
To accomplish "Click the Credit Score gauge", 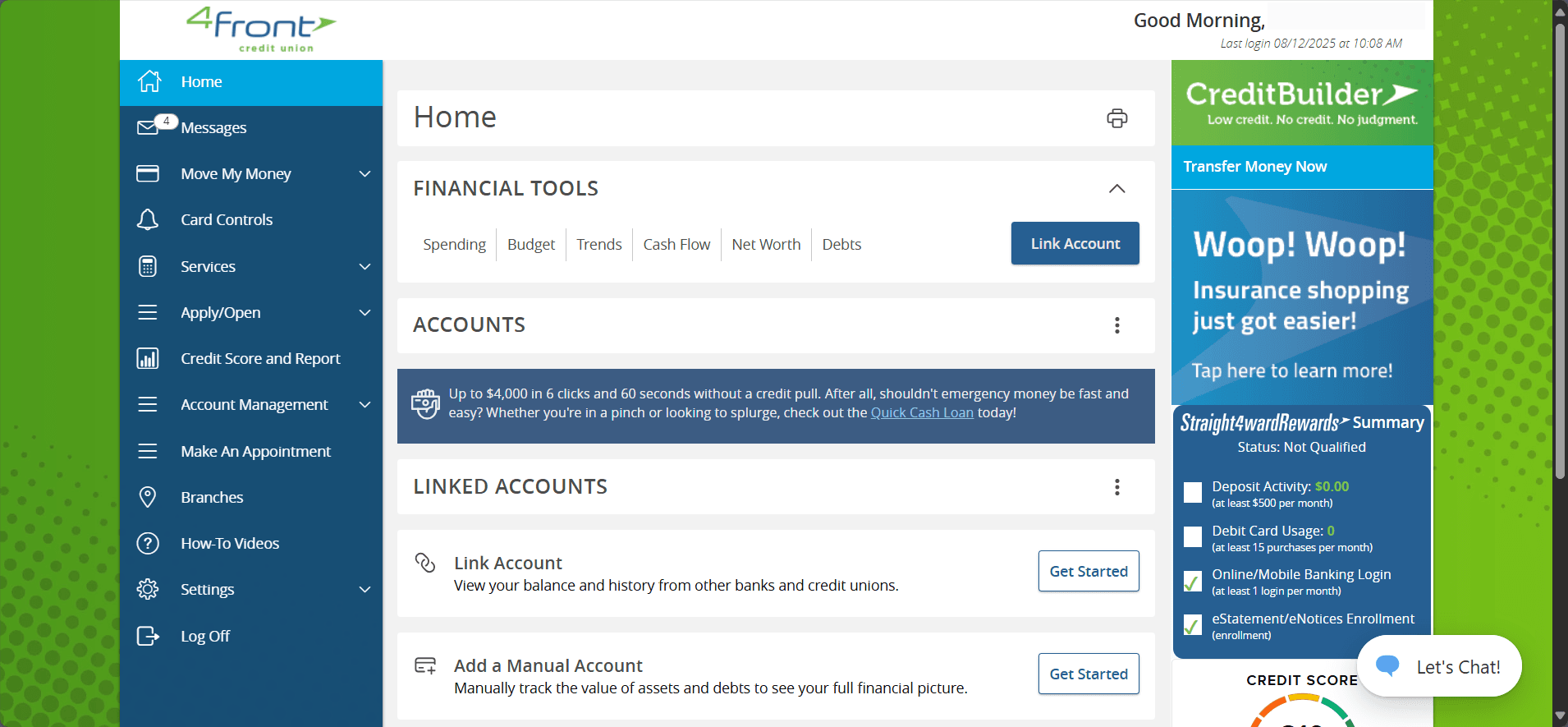I will coord(1302,711).
